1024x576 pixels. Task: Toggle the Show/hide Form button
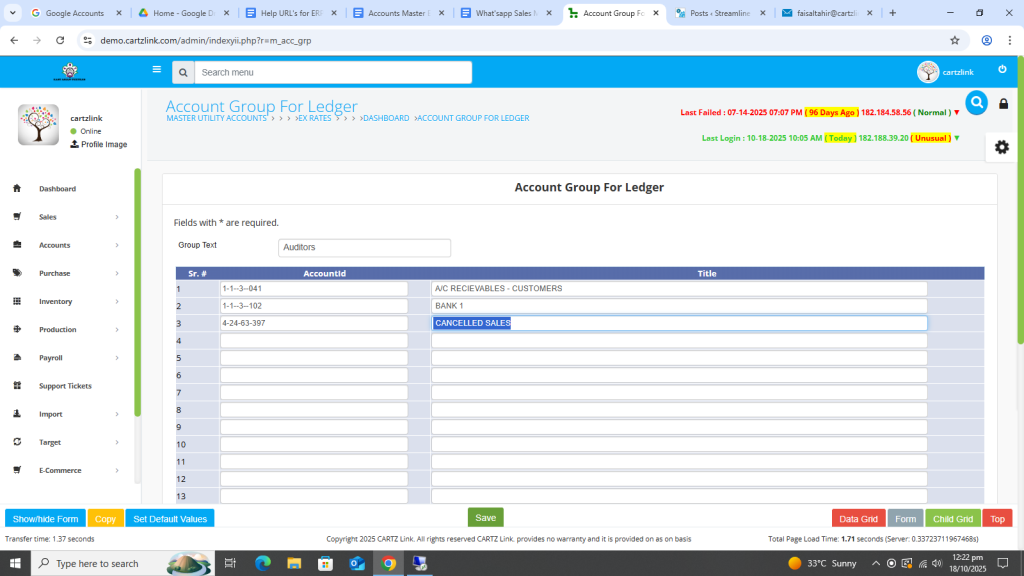pyautogui.click(x=45, y=519)
